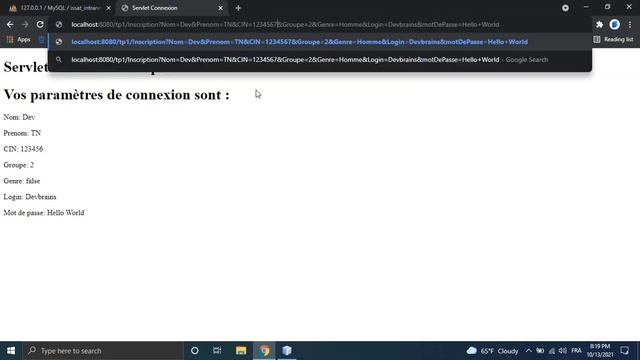Image resolution: width=640 pixels, height=360 pixels.
Task: Open the Chrome three-dot menu
Action: click(x=630, y=24)
